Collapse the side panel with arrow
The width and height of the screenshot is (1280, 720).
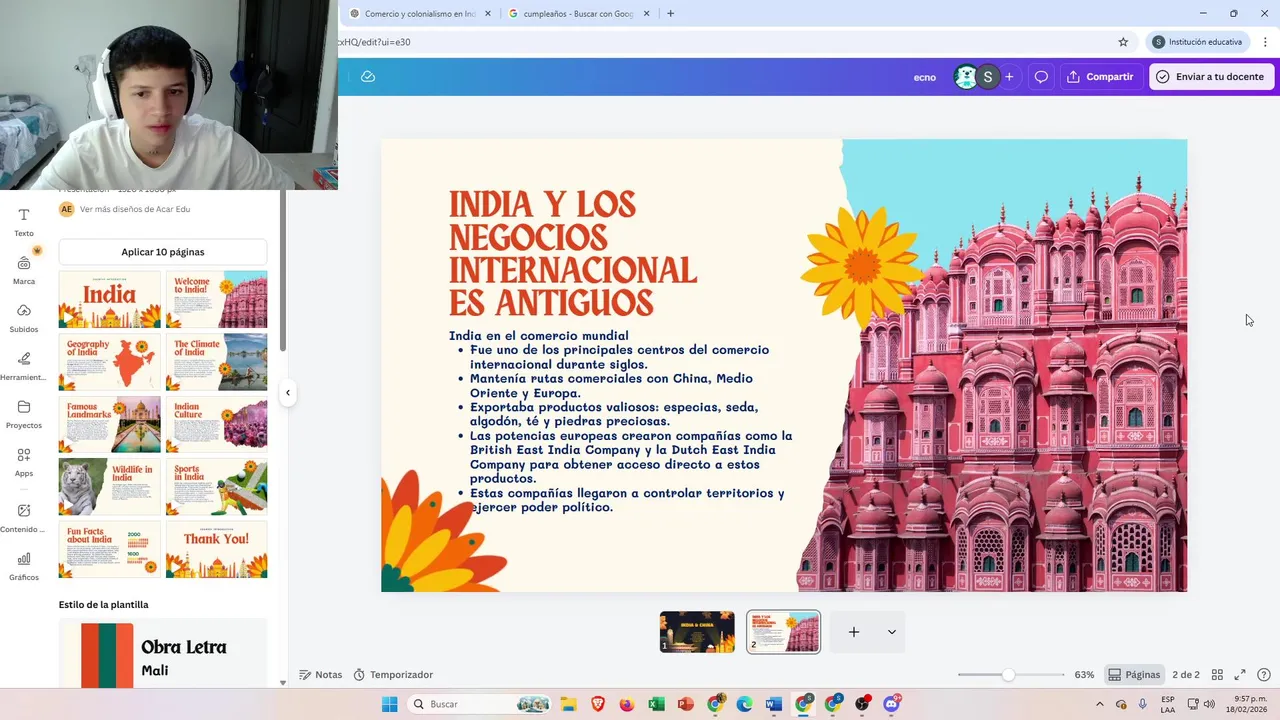pos(288,393)
